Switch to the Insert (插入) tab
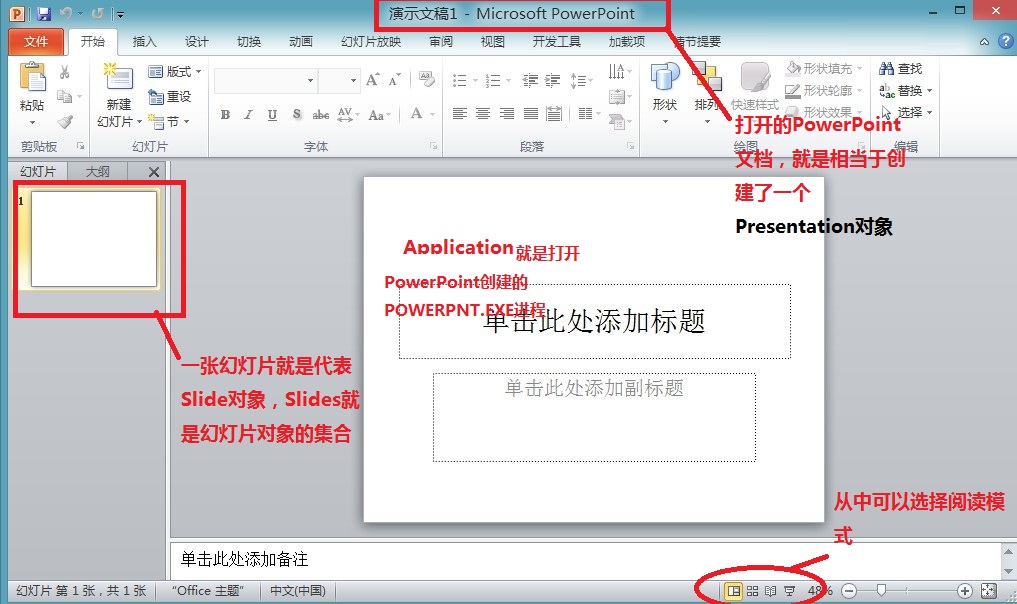1017x604 pixels. point(144,42)
